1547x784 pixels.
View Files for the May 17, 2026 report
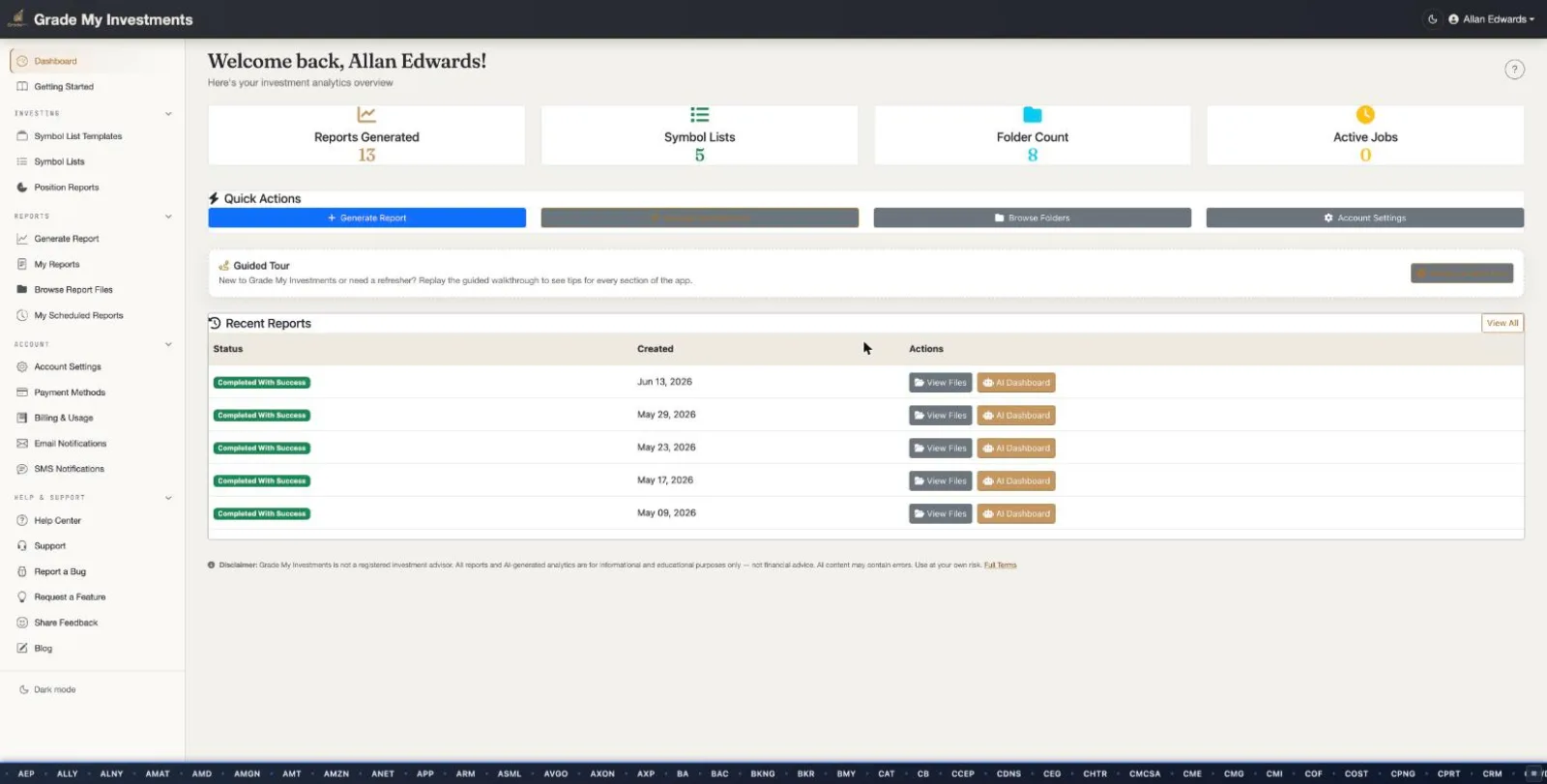[940, 481]
